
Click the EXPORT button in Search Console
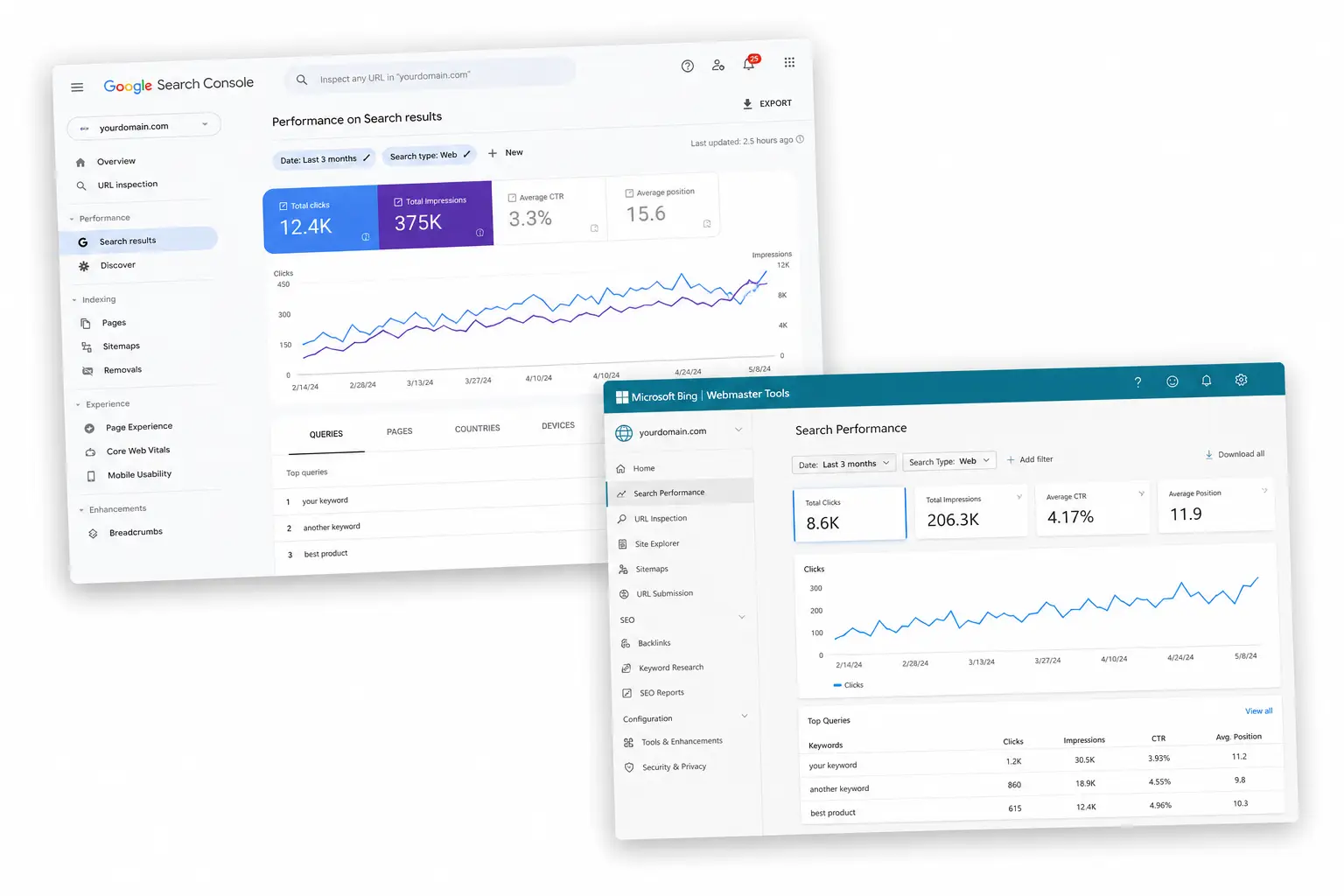[767, 102]
